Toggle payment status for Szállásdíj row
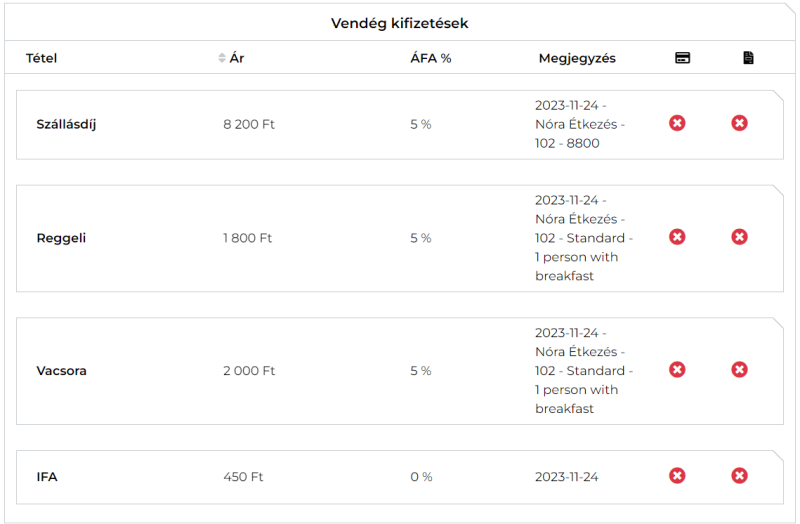The image size is (800, 524). coord(677,123)
